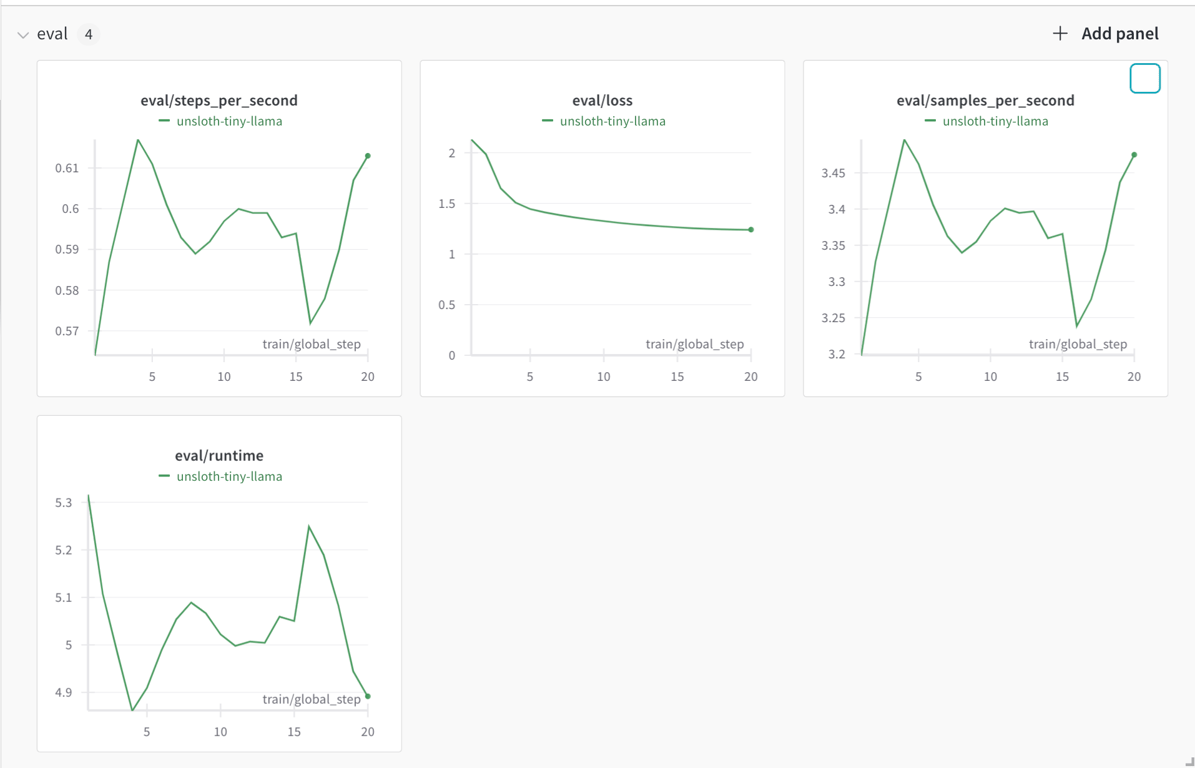Click the resize handle at section's bottom-right corner
Image resolution: width=1195 pixels, height=768 pixels.
coord(1189,762)
